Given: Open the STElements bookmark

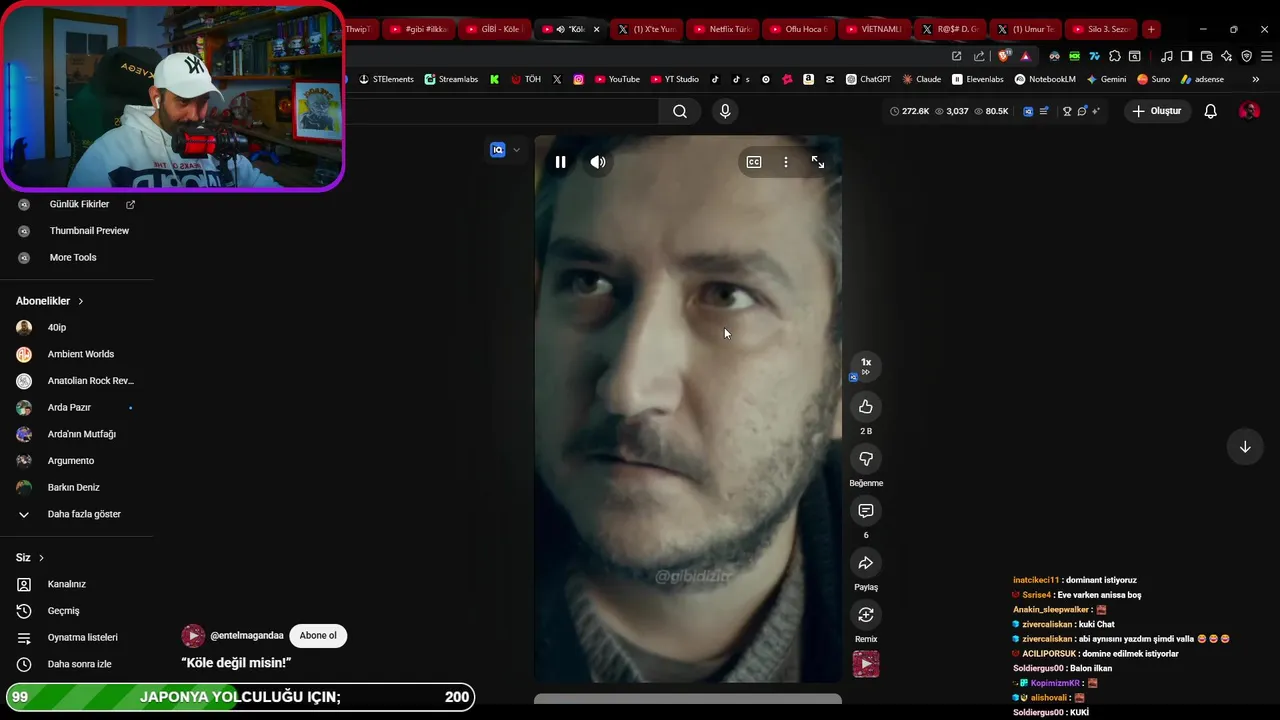Looking at the screenshot, I should [386, 79].
